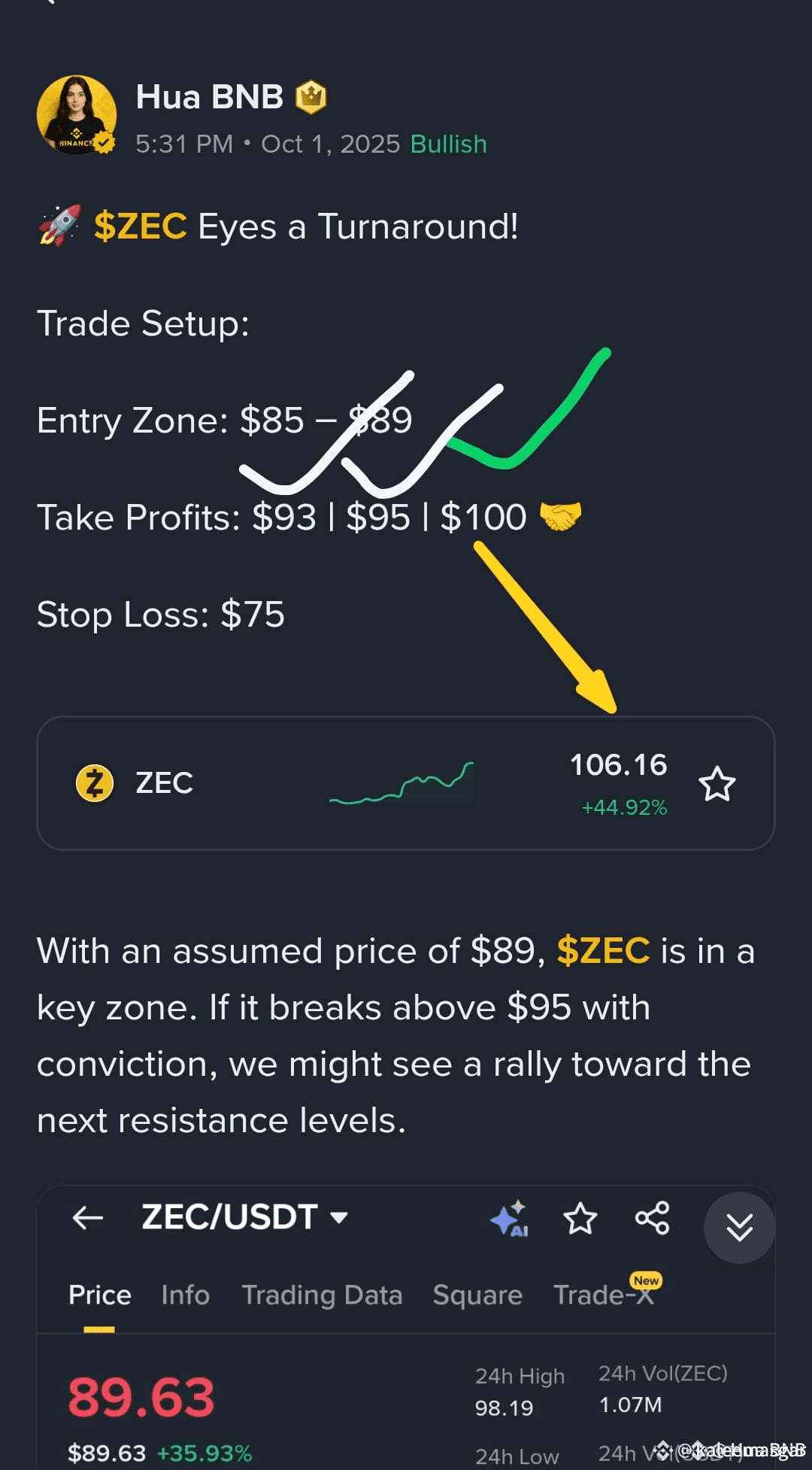Open the ZEC coin logo icon
Screen dimensions: 812x1470
[95, 783]
